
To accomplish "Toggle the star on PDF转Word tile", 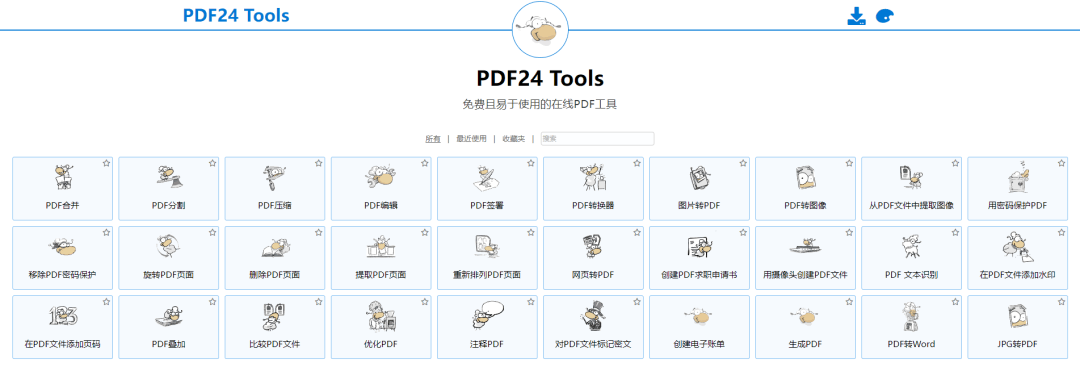I will 955,302.
